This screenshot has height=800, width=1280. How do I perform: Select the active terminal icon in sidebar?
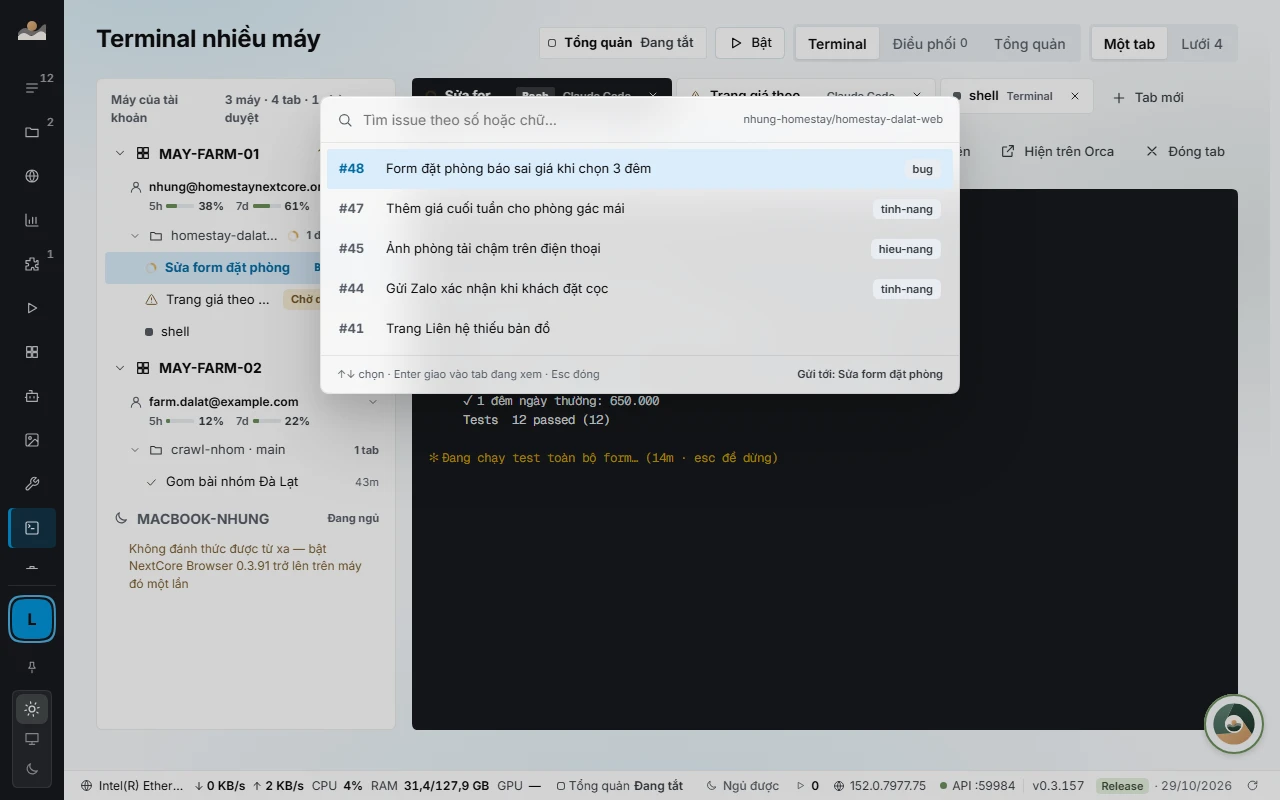tap(32, 528)
